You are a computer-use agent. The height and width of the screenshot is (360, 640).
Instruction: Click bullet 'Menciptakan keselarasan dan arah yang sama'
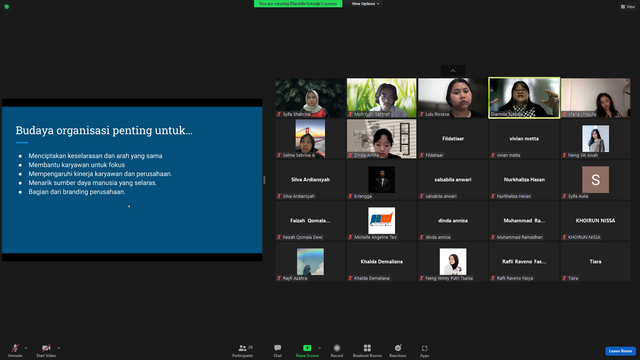(x=96, y=156)
